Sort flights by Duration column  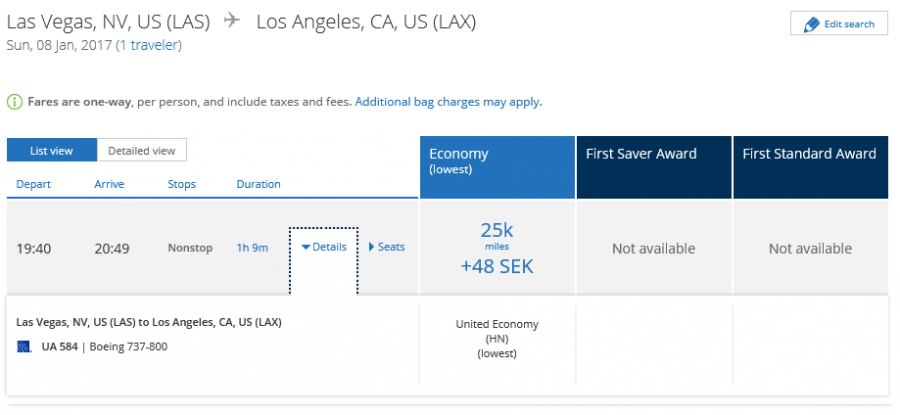click(x=258, y=184)
